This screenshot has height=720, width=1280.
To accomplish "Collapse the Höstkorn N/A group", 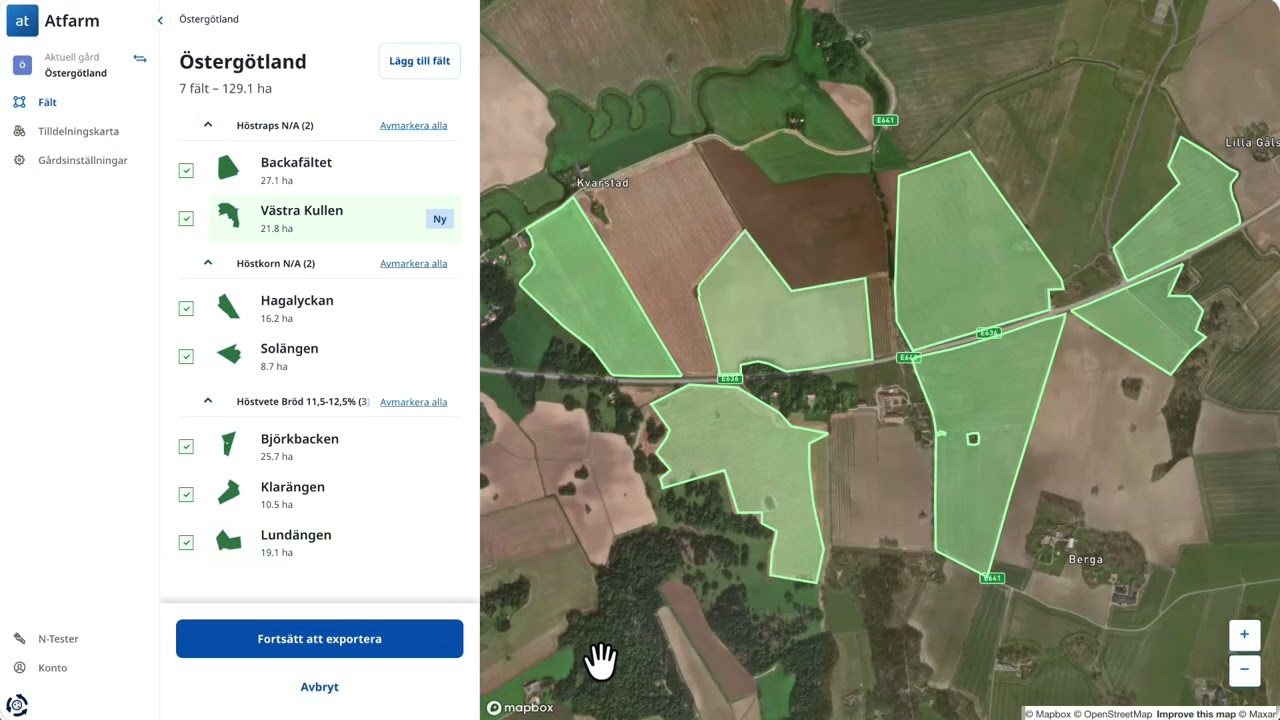I will [x=208, y=263].
